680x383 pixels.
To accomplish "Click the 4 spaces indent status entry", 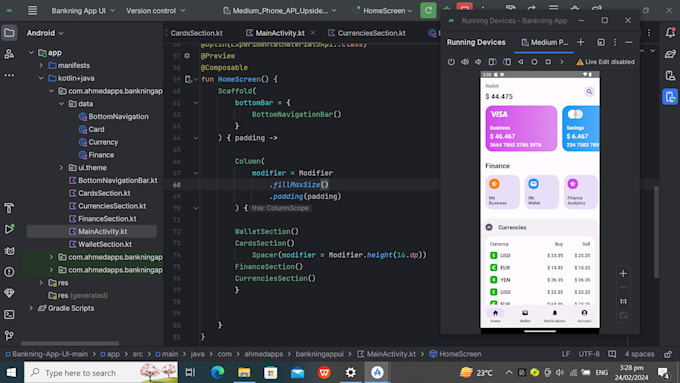I will point(639,354).
